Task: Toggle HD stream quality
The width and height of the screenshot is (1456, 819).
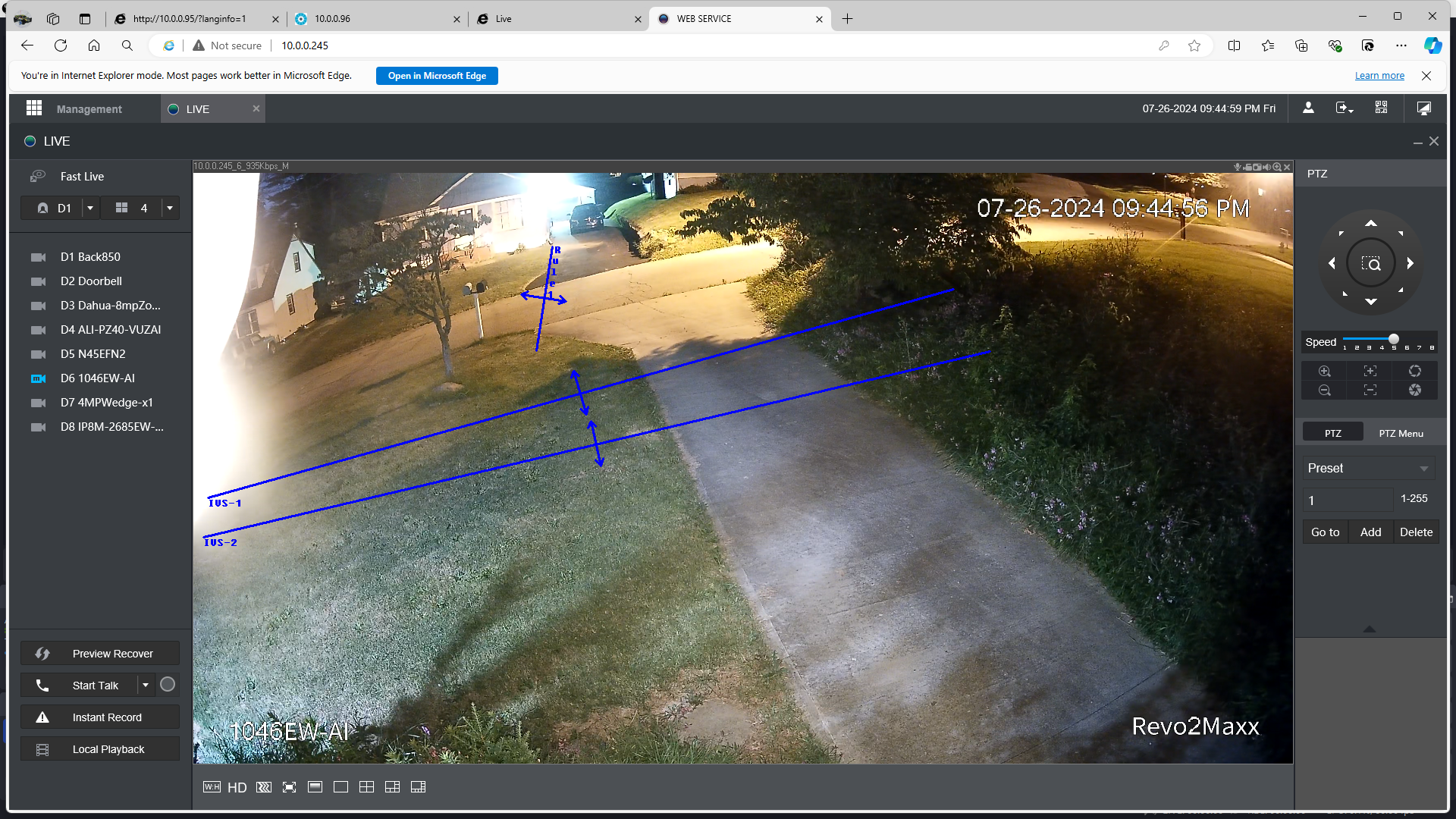Action: (x=237, y=787)
